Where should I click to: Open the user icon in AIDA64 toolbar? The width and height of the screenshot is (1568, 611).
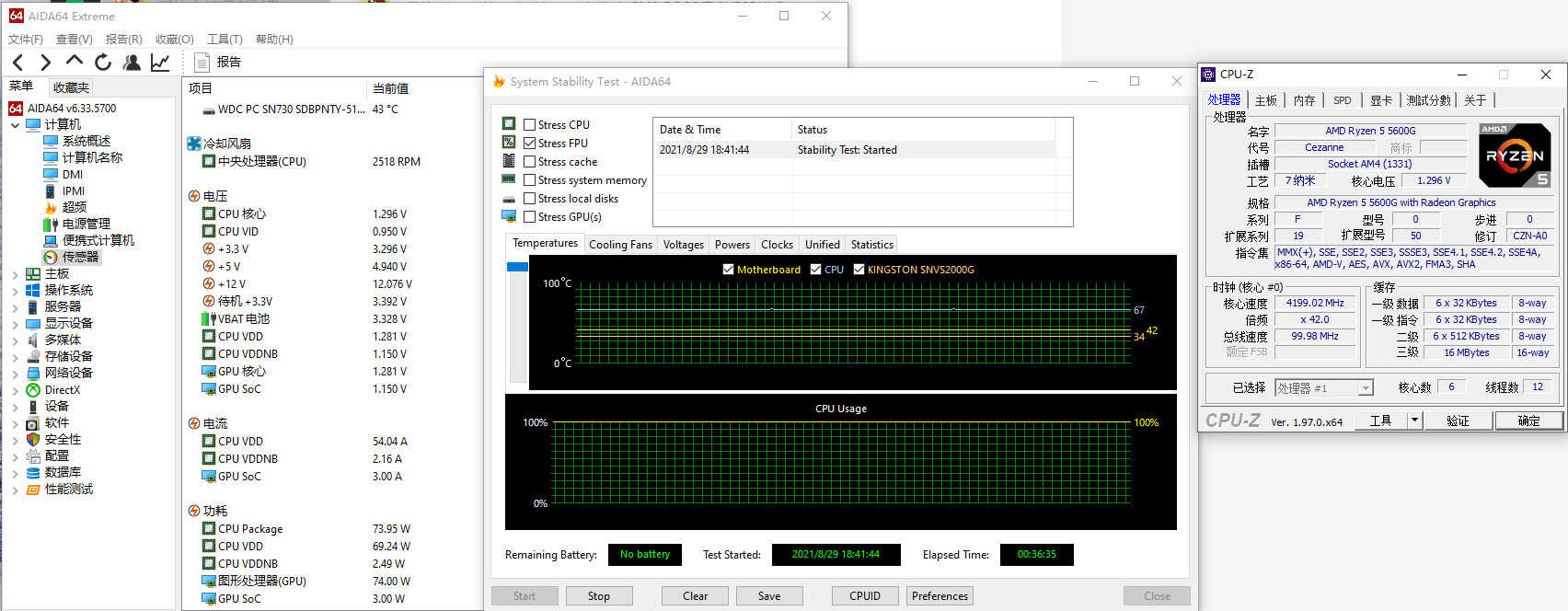coord(132,63)
